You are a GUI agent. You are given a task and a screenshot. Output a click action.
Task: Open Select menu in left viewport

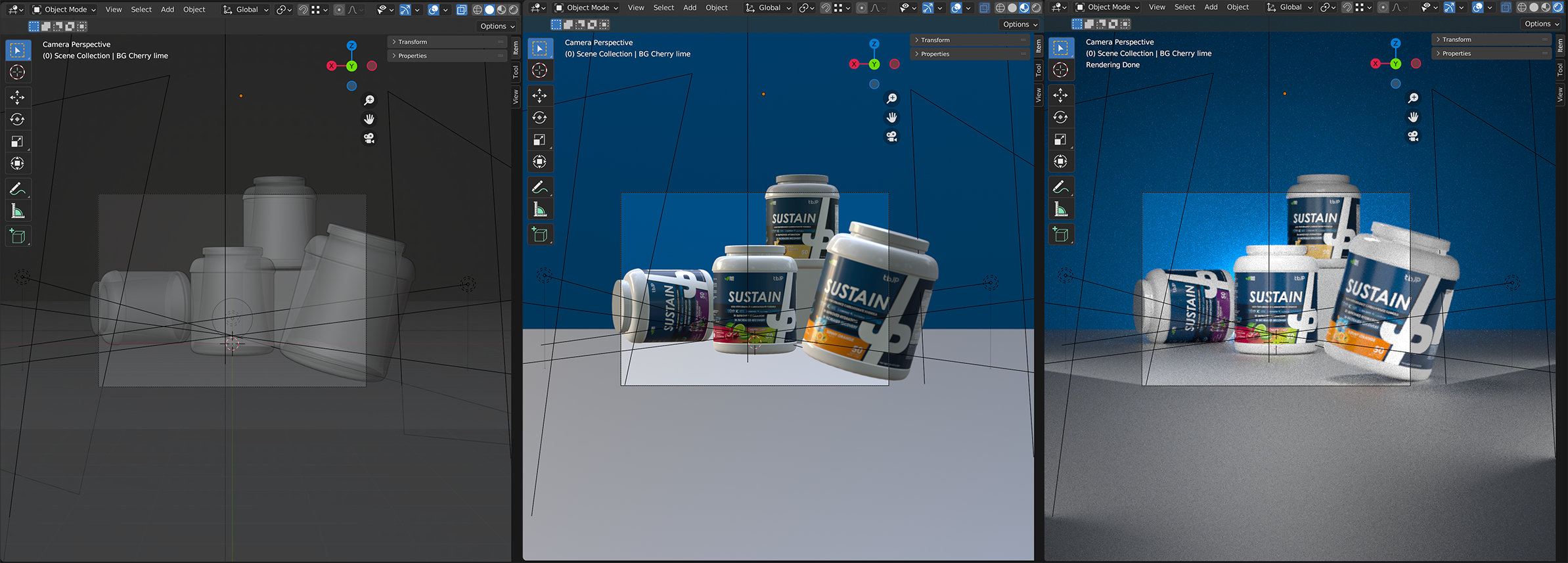point(141,10)
